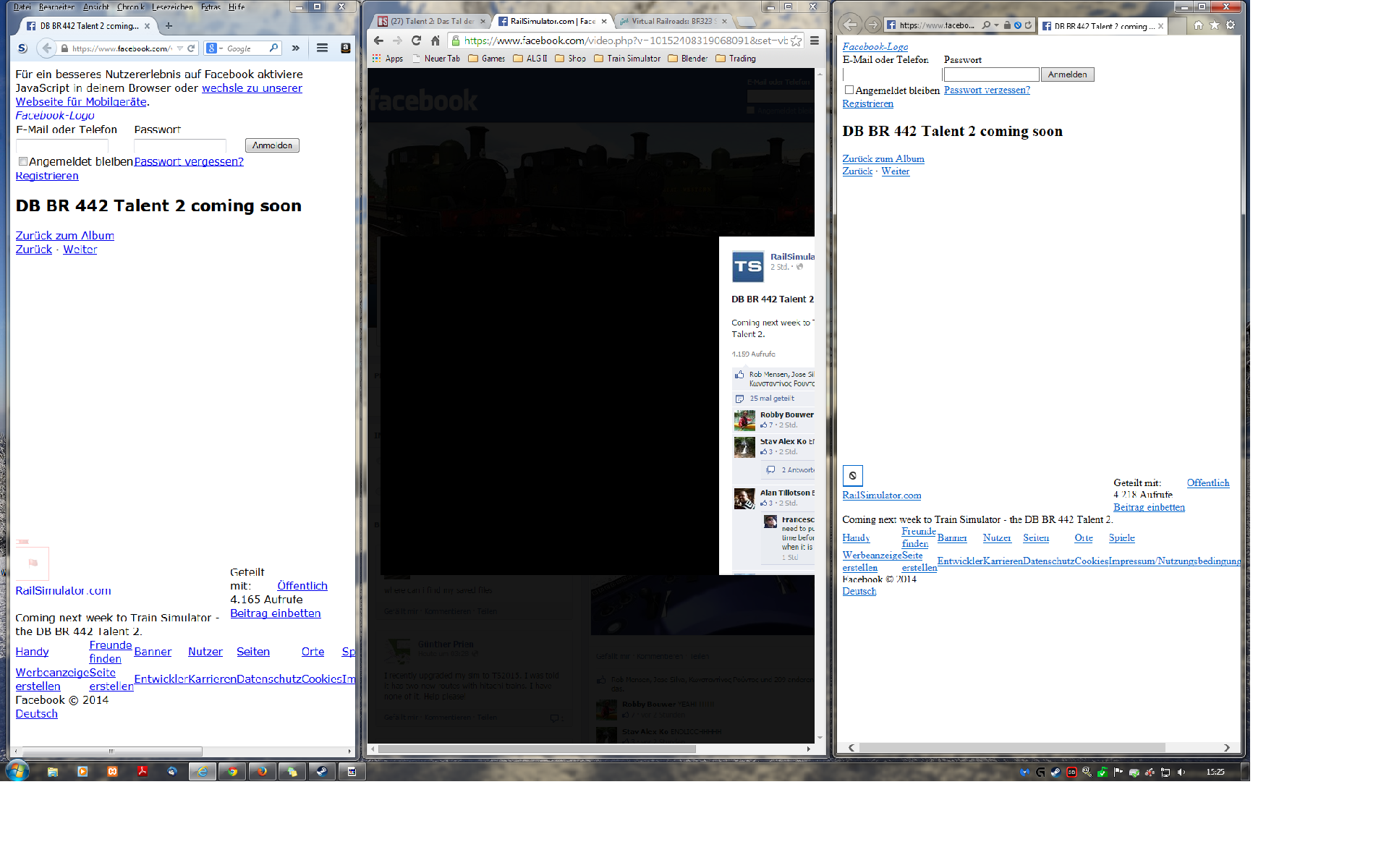Image resolution: width=1389 pixels, height=868 pixels.
Task: Open Internet Explorer favorites star icon
Action: tap(1215, 25)
